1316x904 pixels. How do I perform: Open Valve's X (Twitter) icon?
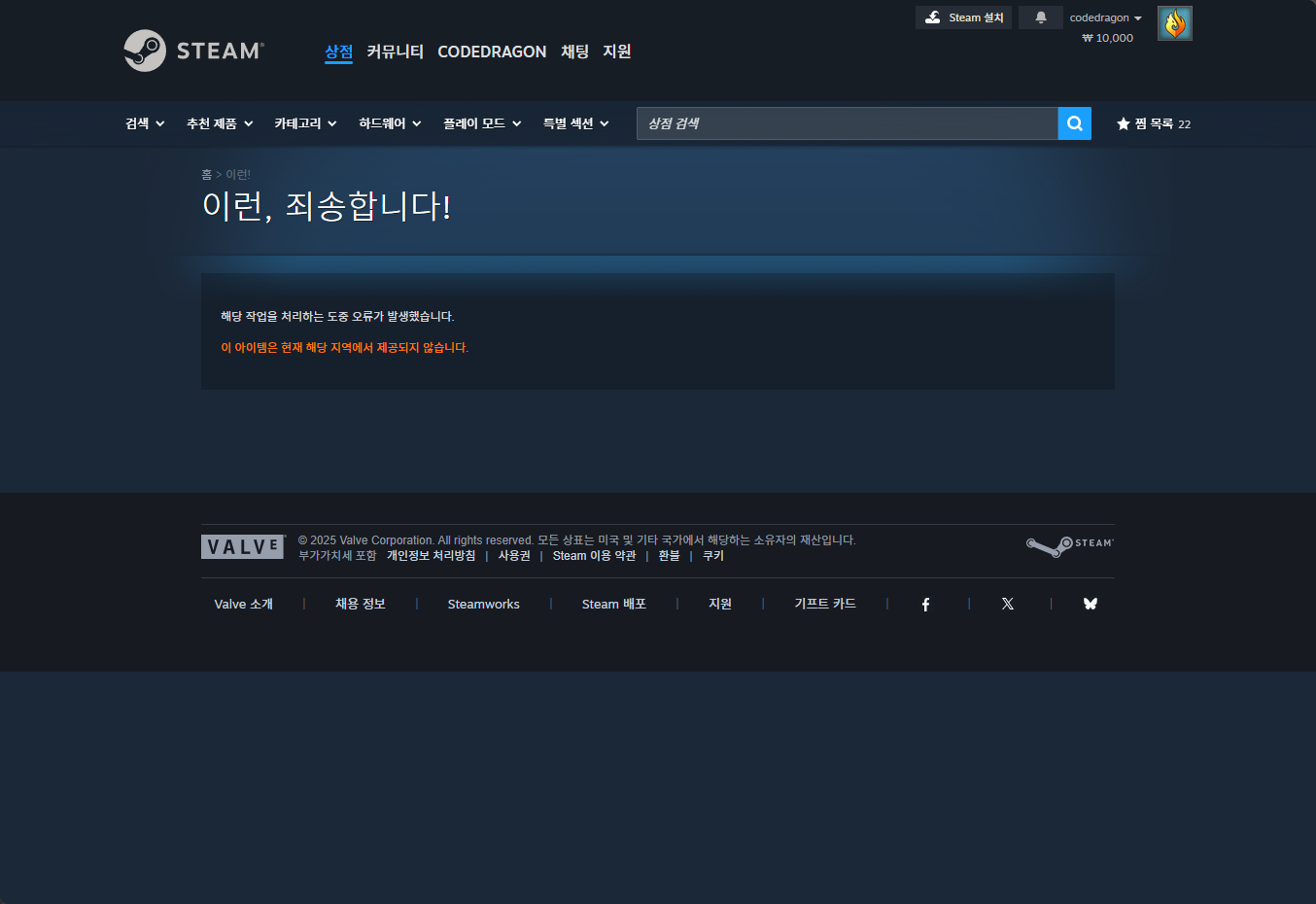tap(1008, 605)
